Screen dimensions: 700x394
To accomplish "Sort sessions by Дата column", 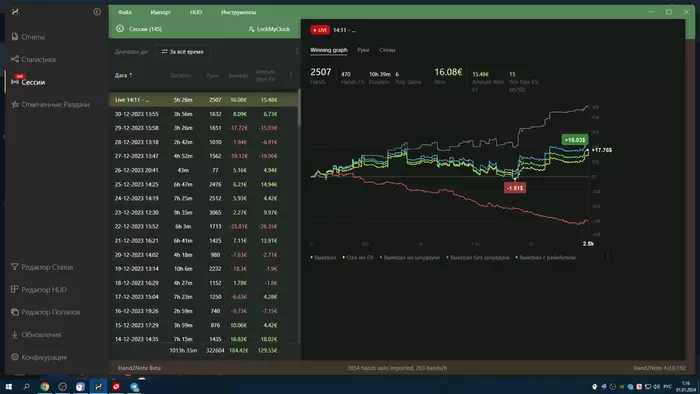I will pos(123,75).
